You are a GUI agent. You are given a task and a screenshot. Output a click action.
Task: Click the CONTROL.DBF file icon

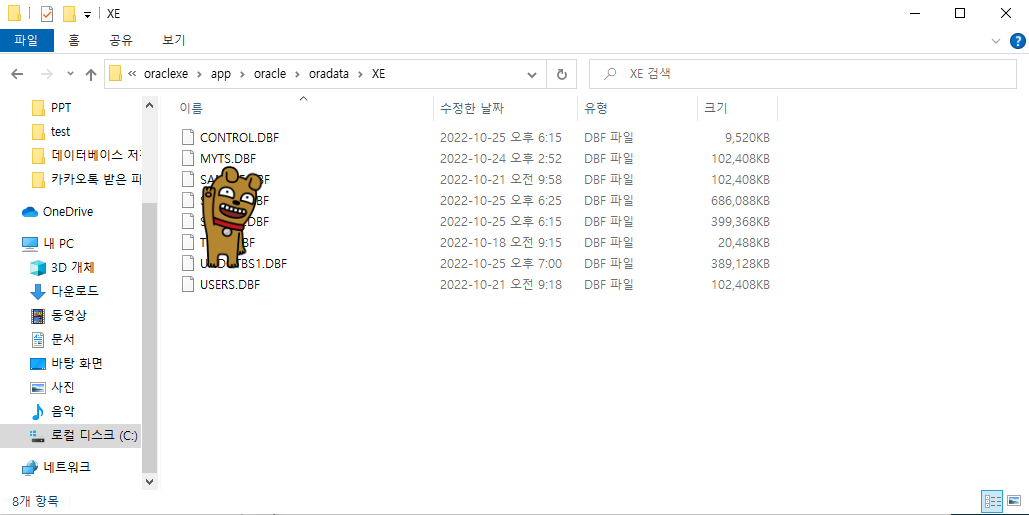click(x=188, y=138)
